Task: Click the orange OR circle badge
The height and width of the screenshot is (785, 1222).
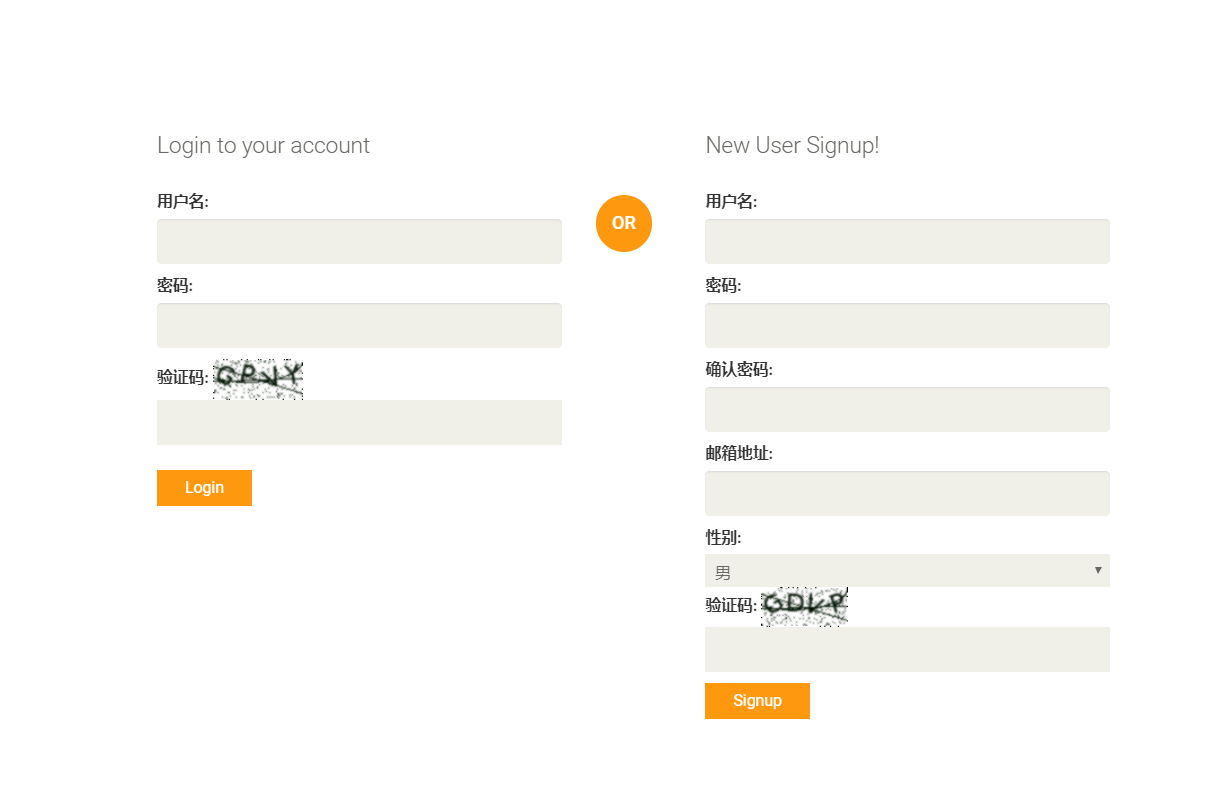Action: click(623, 223)
